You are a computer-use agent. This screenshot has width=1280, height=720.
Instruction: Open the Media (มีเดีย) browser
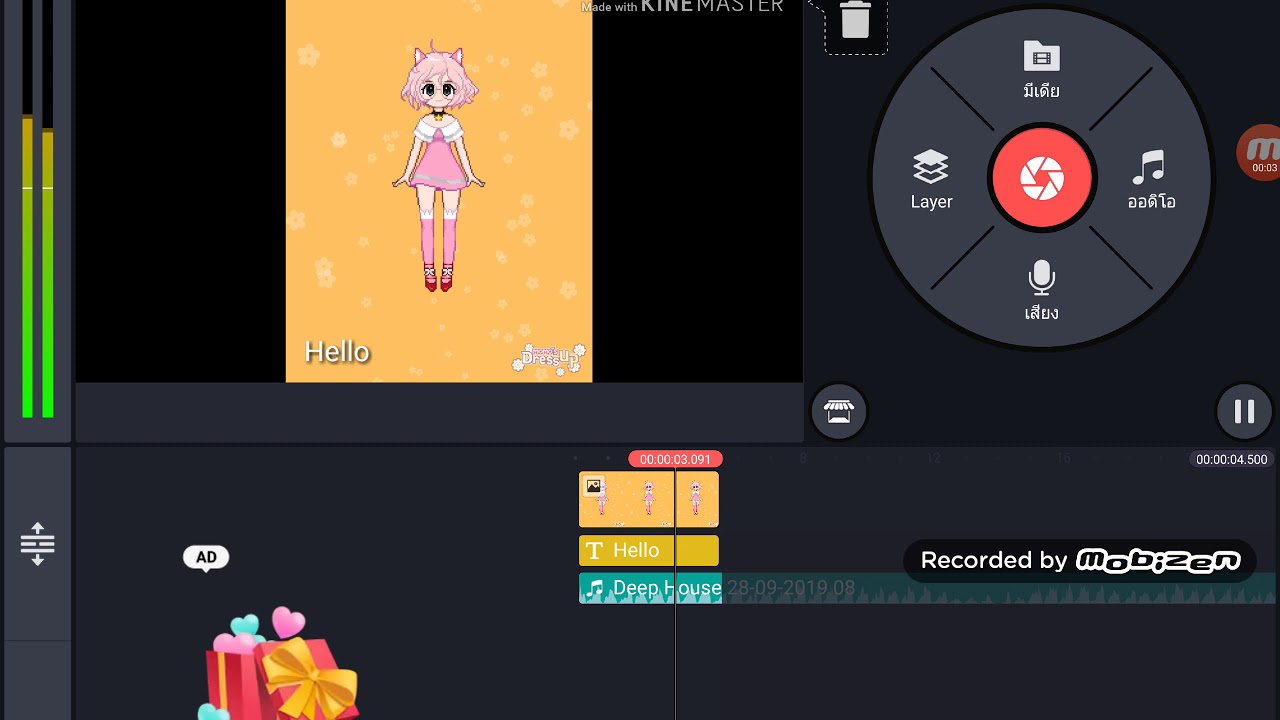point(1041,70)
